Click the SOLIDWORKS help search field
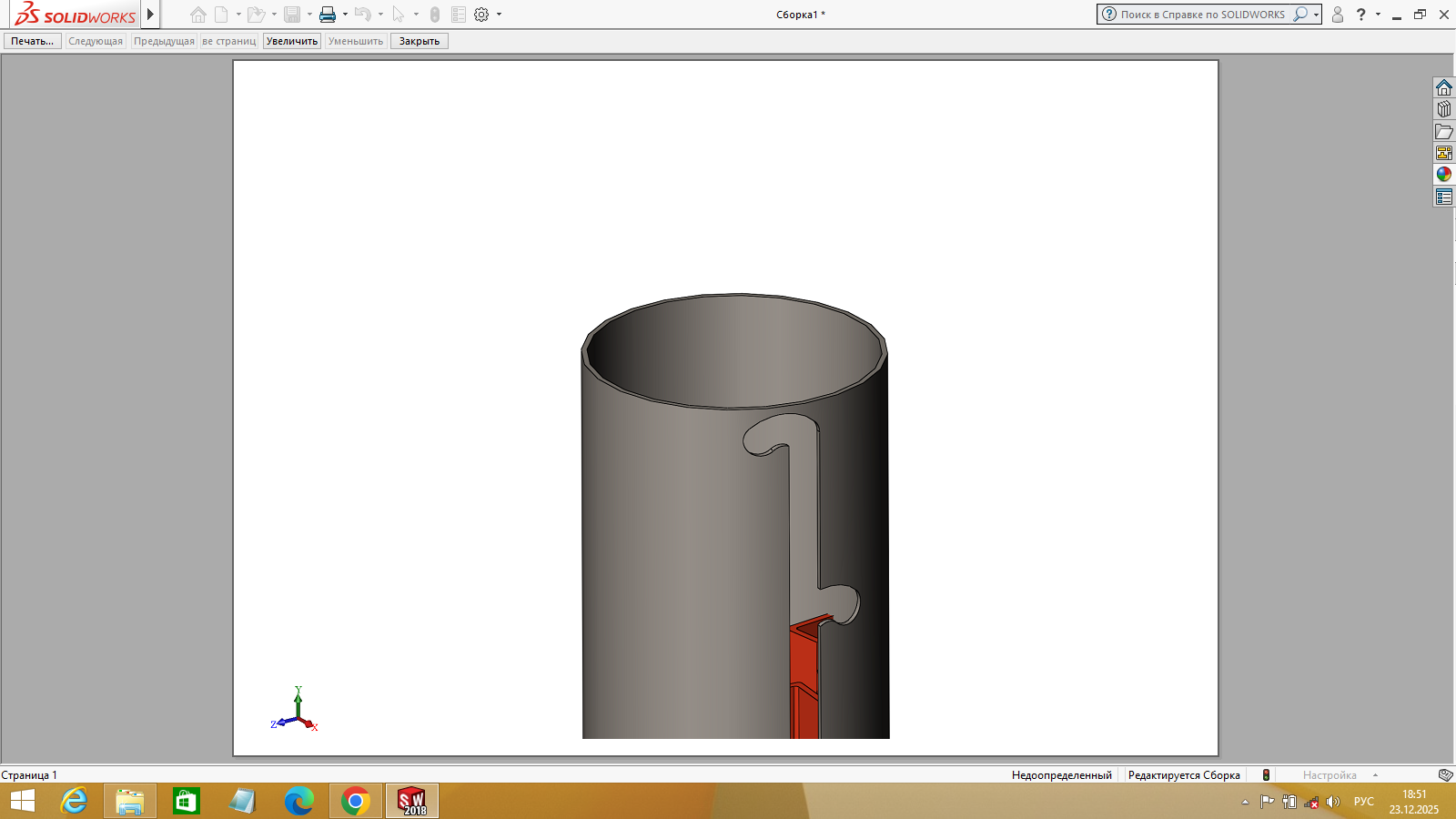1456x819 pixels. [x=1201, y=15]
